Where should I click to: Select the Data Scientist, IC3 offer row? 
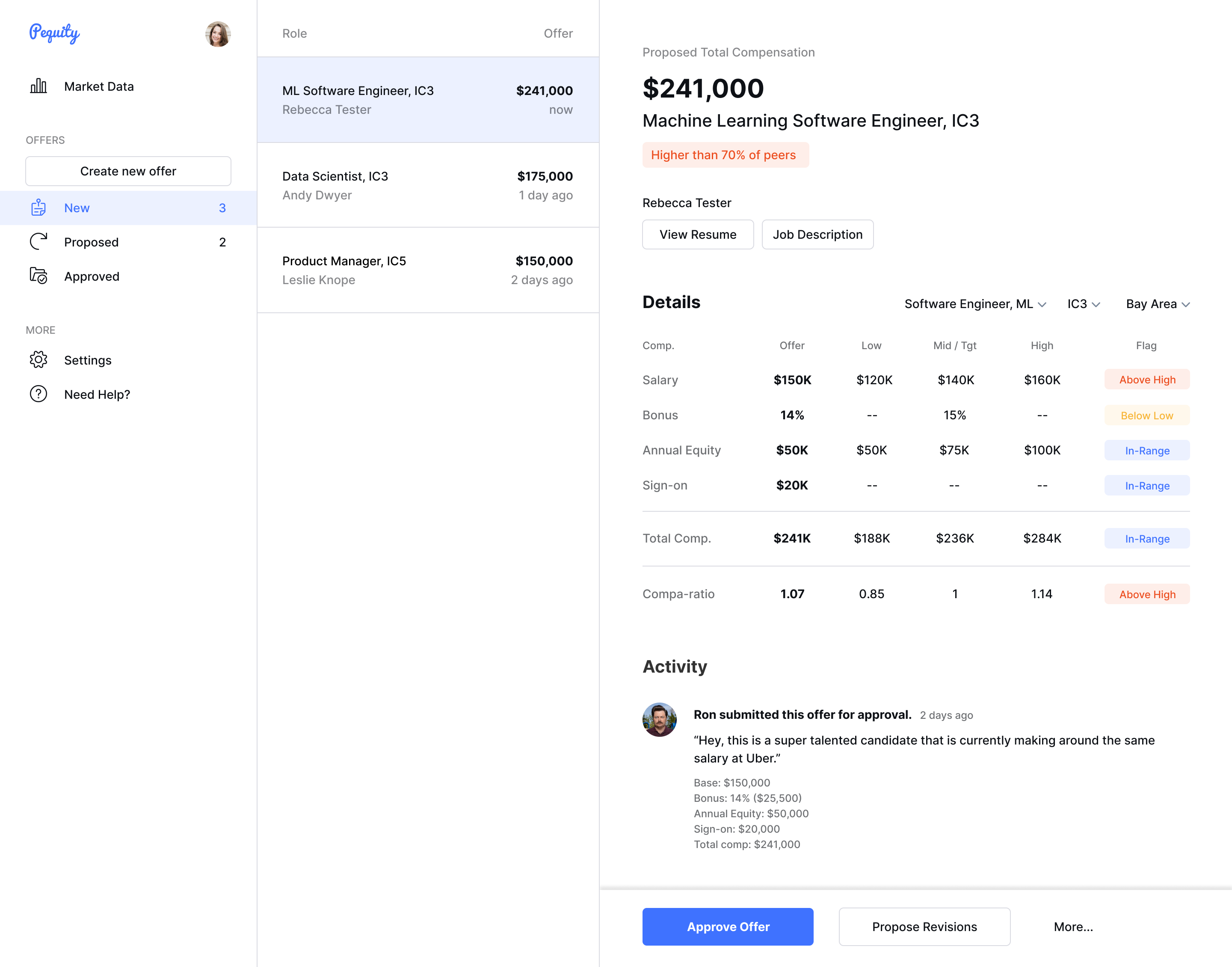(x=428, y=185)
